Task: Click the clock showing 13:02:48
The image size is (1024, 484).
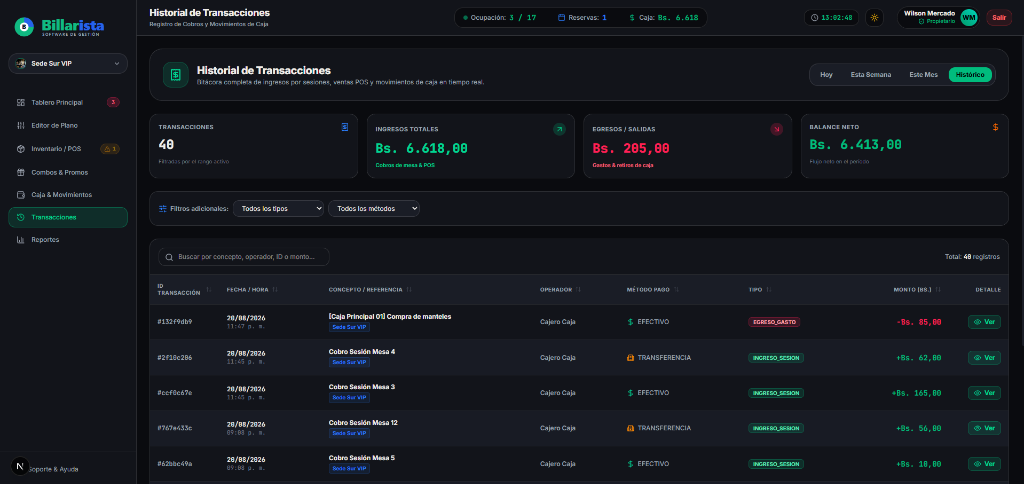Action: coord(831,18)
